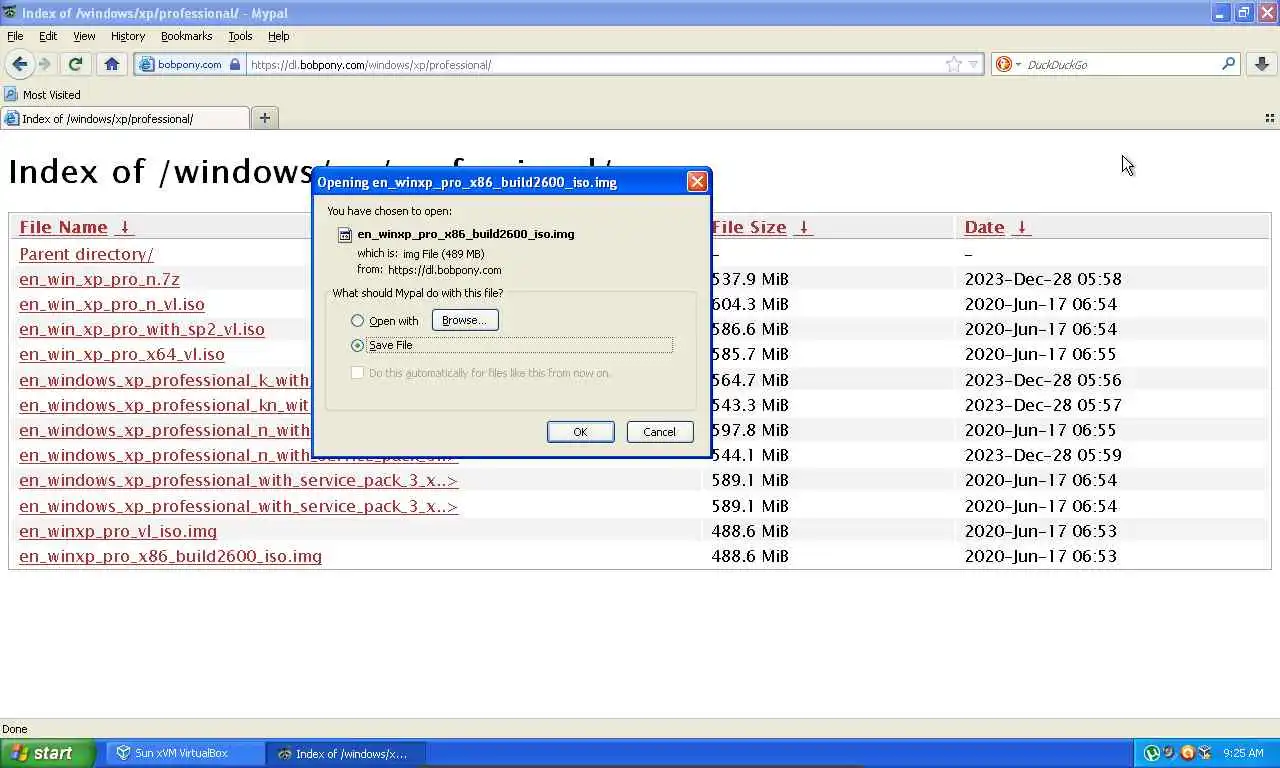The width and height of the screenshot is (1280, 768).
Task: Click File Size descending sort arrow
Action: pos(803,228)
